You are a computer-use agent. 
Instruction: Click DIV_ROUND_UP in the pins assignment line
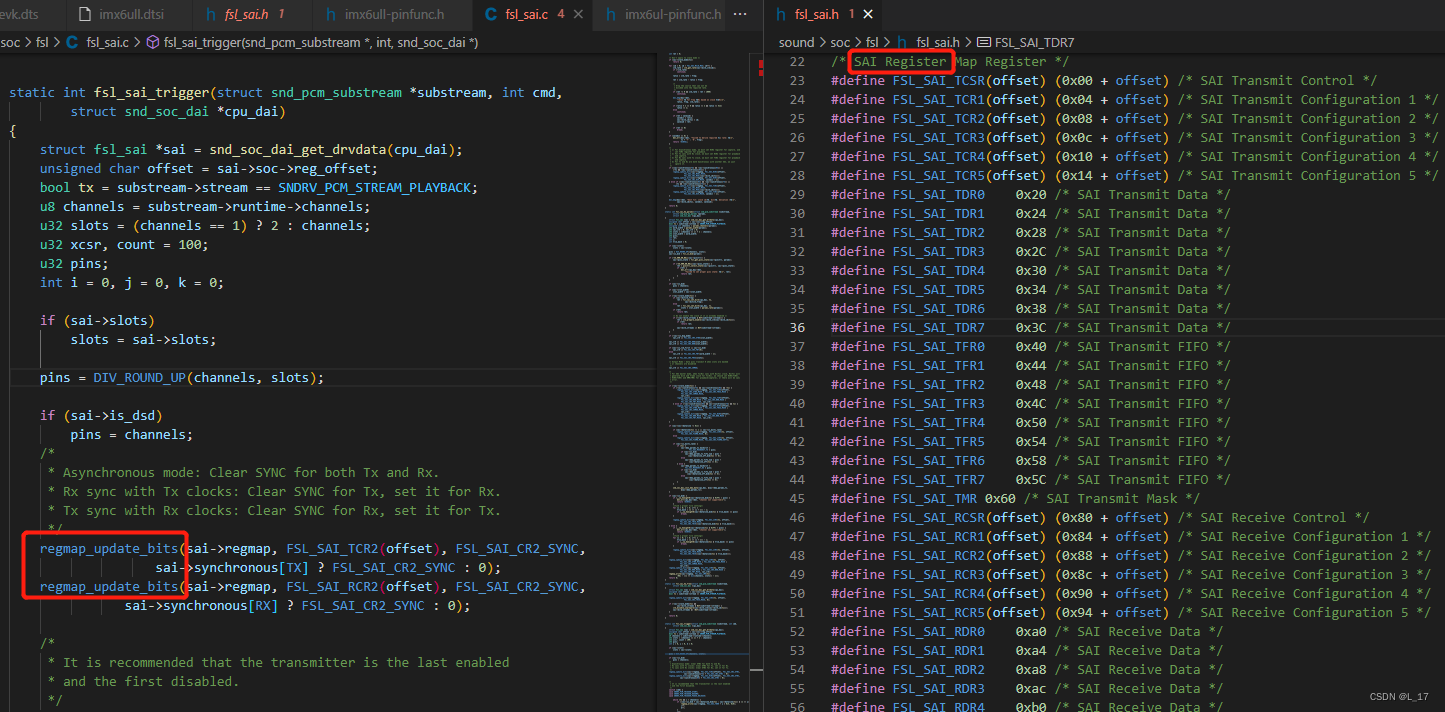click(139, 378)
